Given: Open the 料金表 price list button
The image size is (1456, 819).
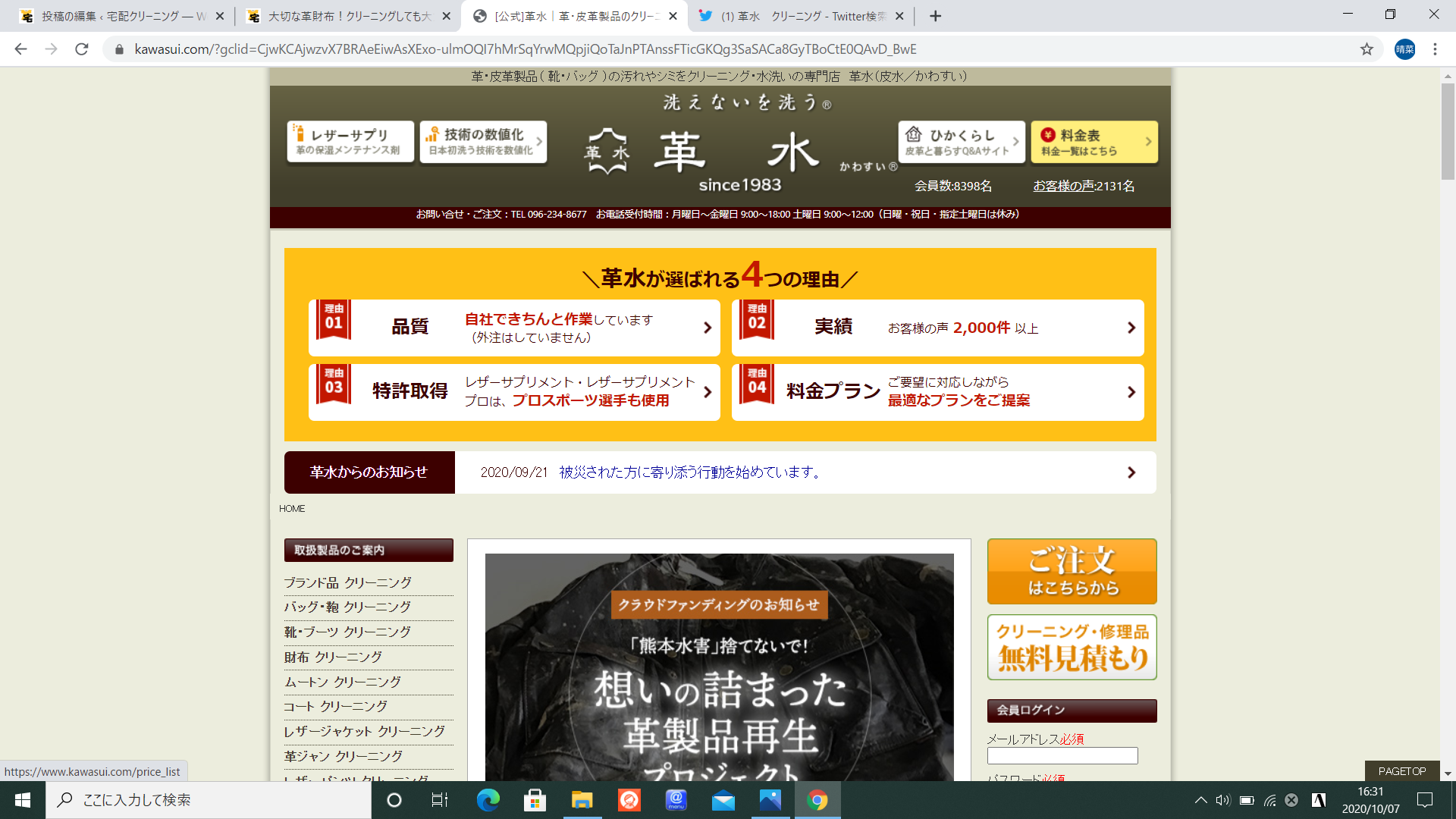Looking at the screenshot, I should pos(1094,142).
